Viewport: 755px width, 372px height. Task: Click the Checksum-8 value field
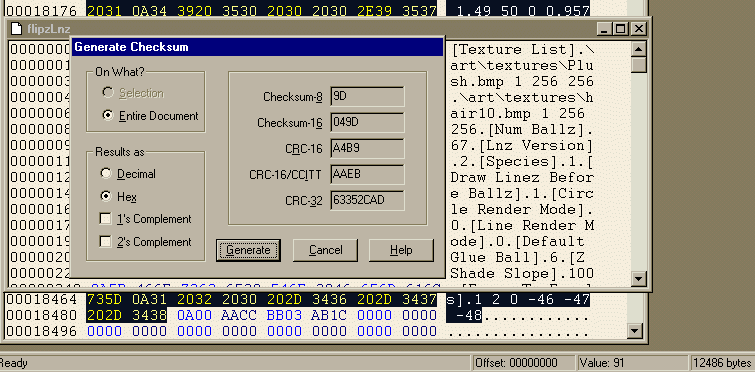click(367, 97)
